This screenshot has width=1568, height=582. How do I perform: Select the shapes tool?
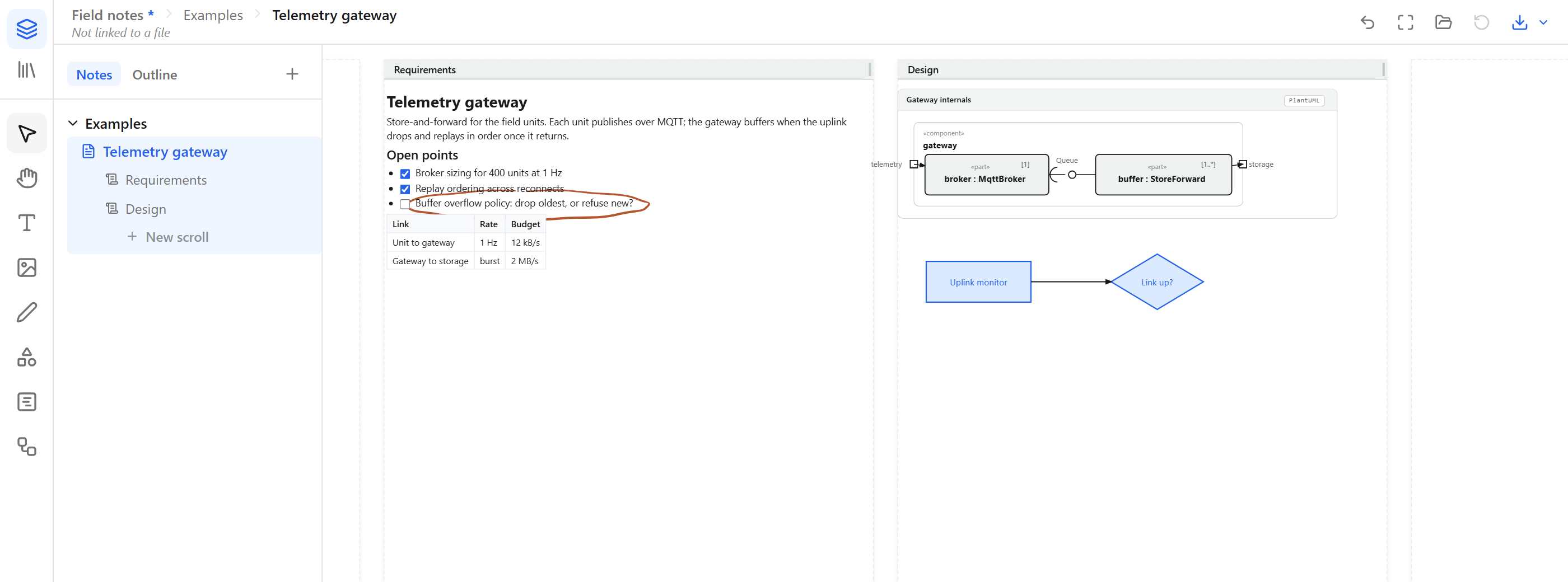pos(27,357)
